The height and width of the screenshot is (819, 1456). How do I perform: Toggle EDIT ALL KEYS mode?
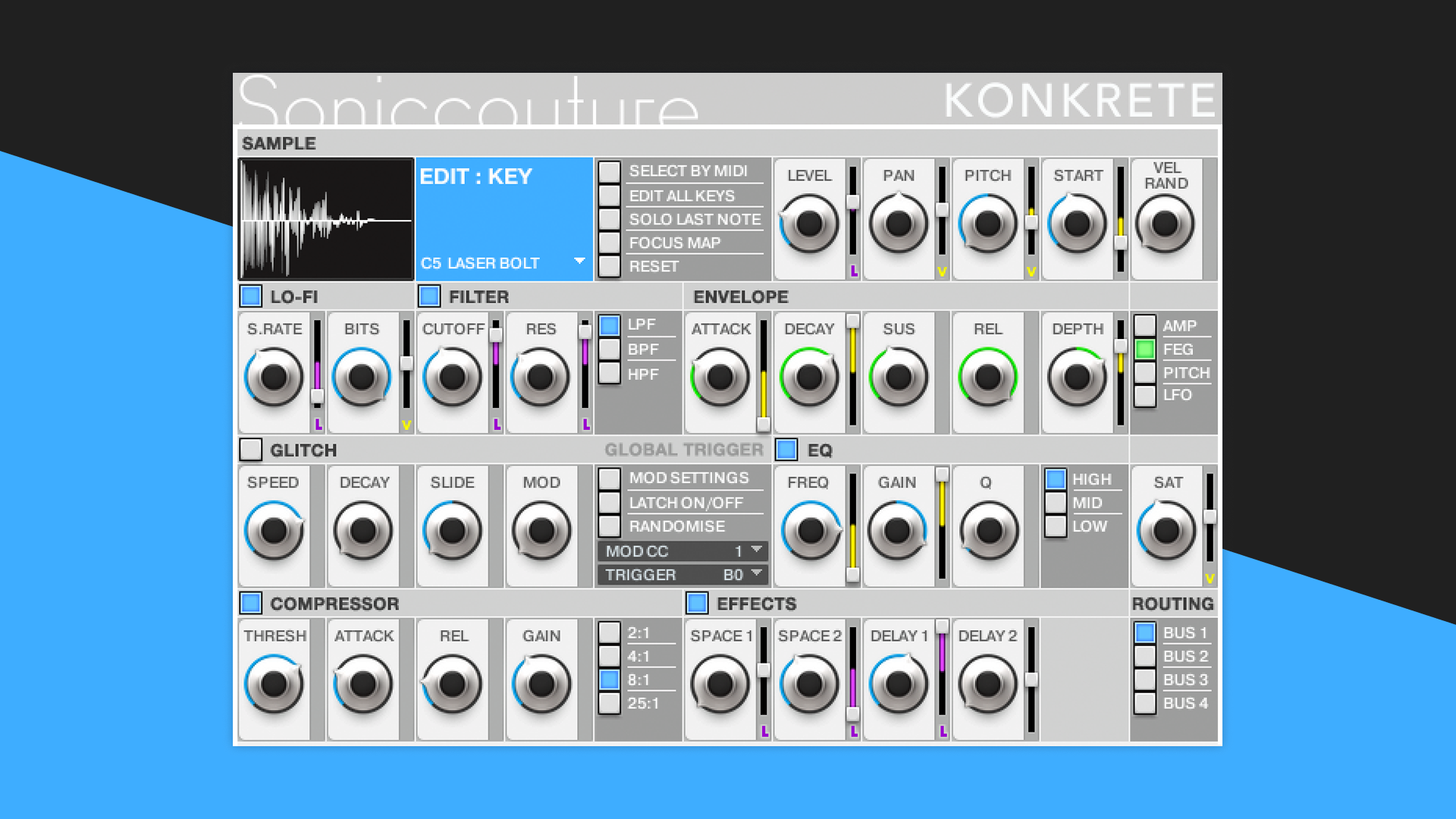coord(608,195)
